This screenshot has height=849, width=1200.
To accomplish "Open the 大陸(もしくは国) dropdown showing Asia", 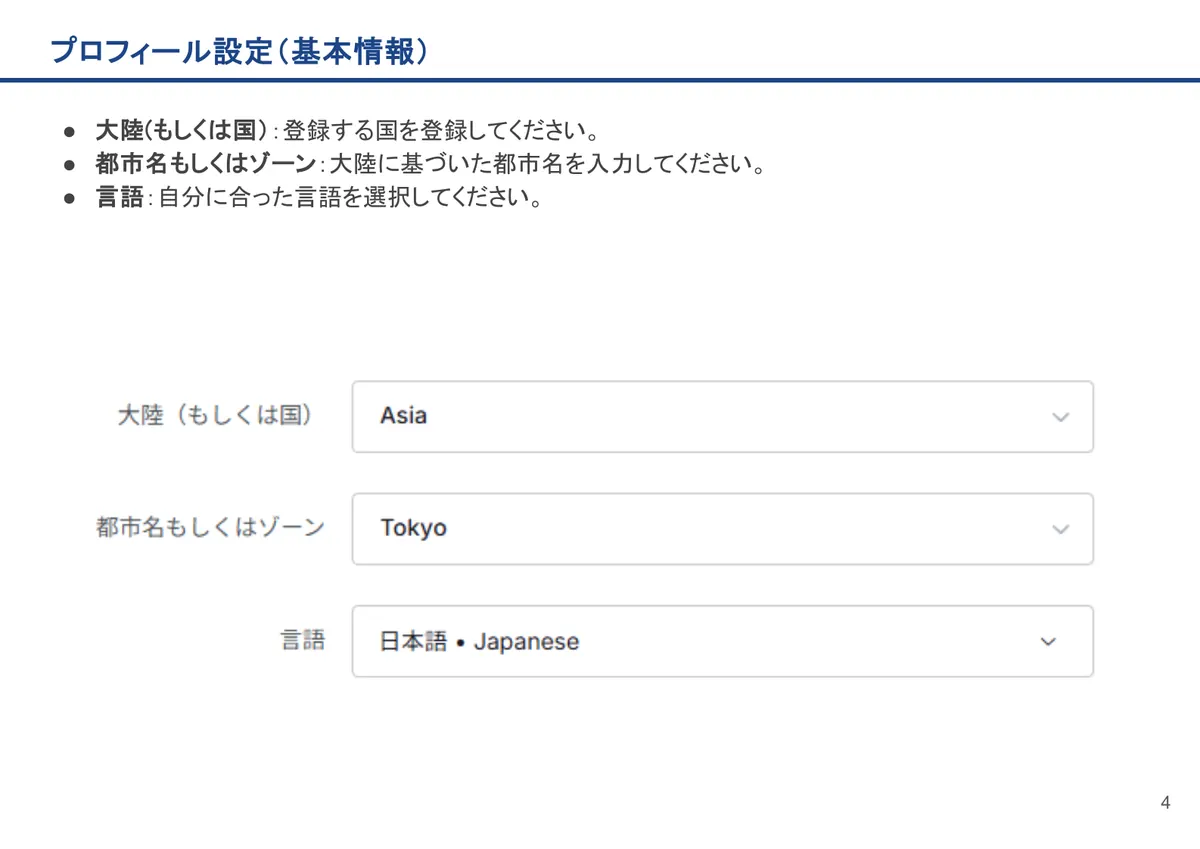I will (722, 416).
